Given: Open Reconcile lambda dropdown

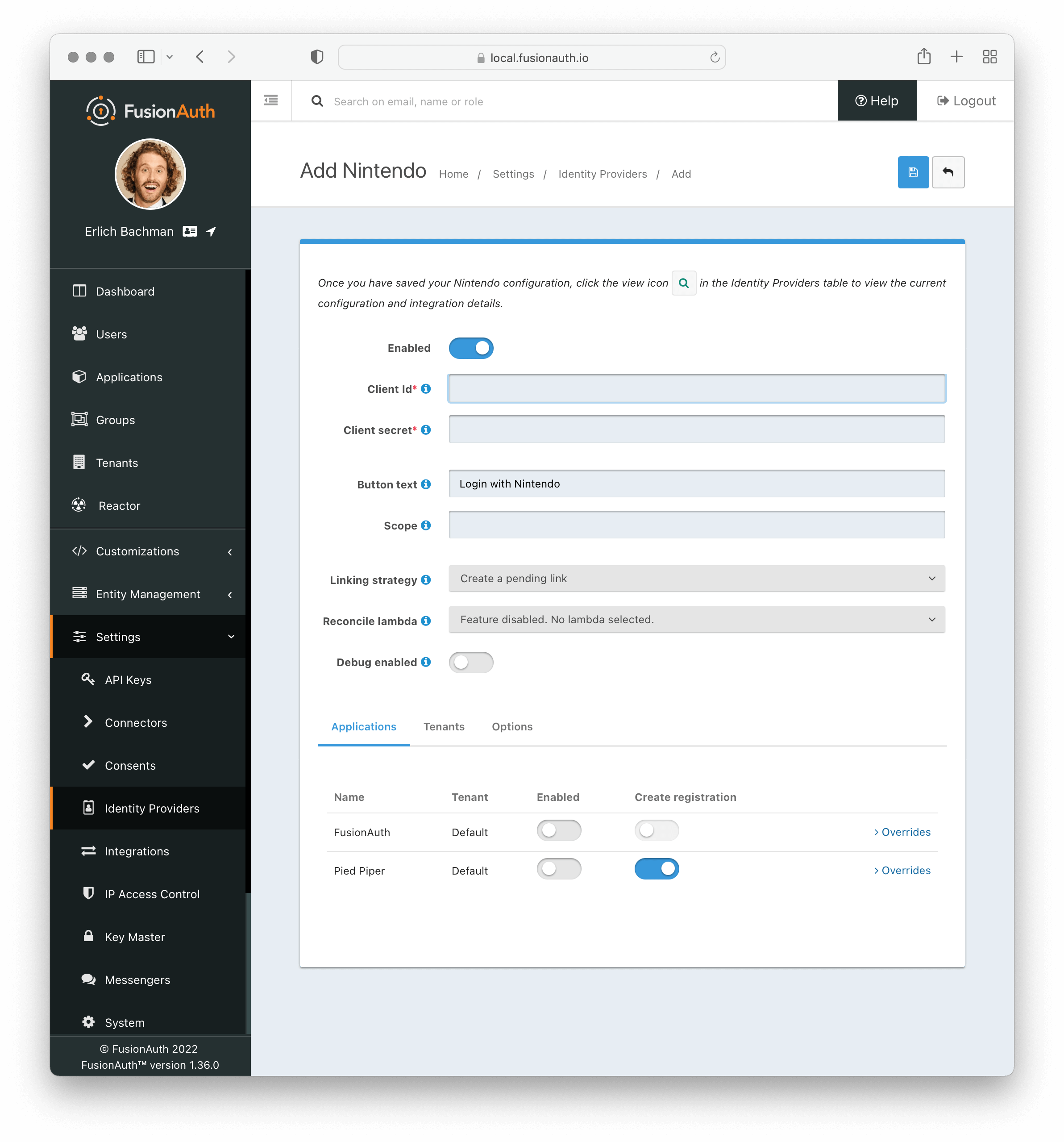Looking at the screenshot, I should click(x=697, y=619).
